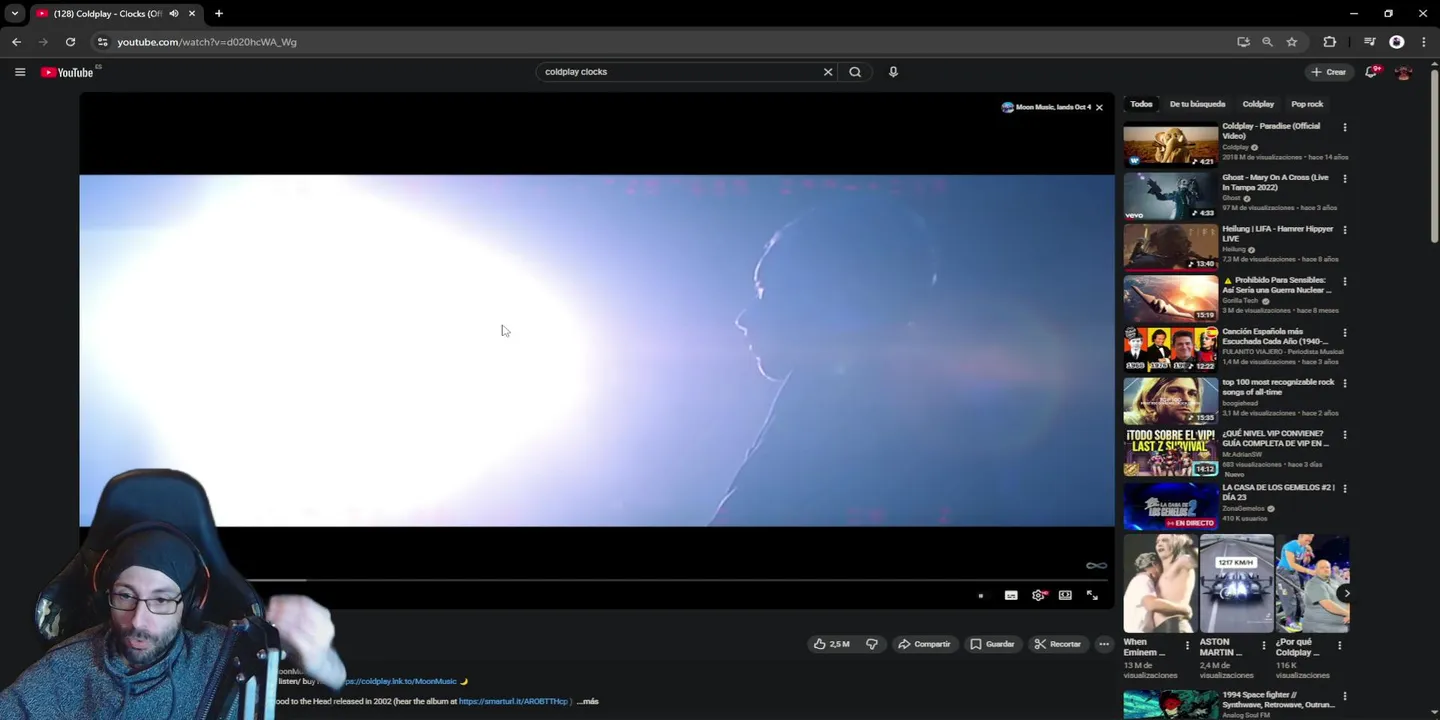Open a new browser tab
This screenshot has width=1440, height=720.
pyautogui.click(x=218, y=13)
